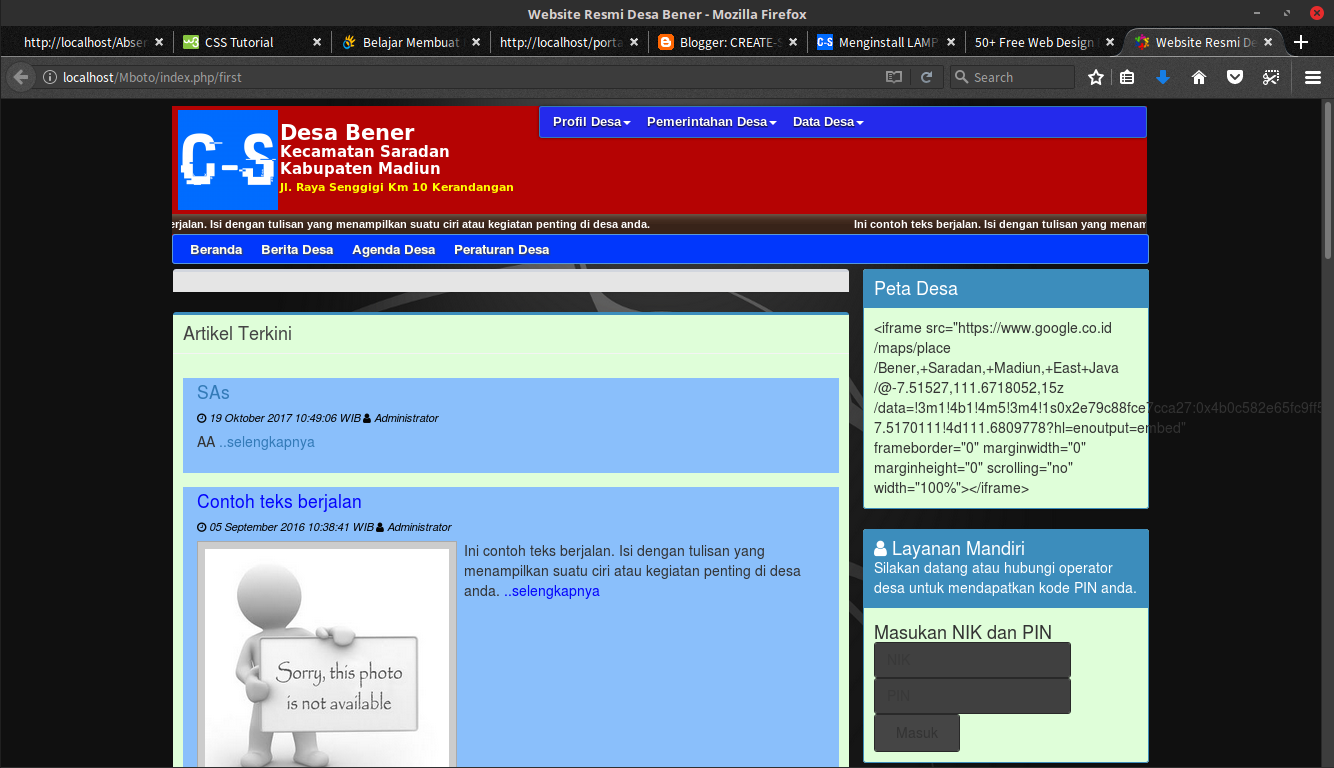Navigate to Berita Desa
Screen dimensions: 1334x768
point(297,249)
